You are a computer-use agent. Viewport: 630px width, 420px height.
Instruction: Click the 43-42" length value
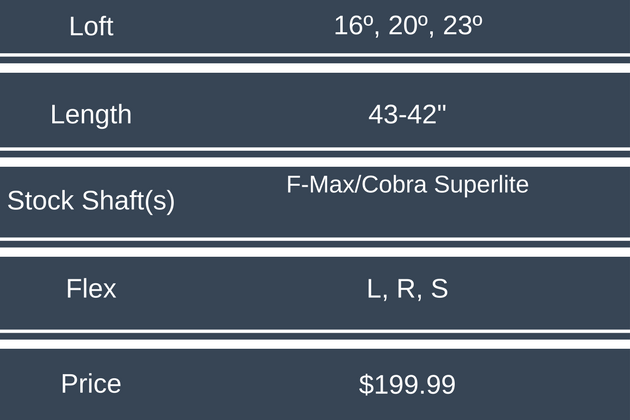pos(407,114)
